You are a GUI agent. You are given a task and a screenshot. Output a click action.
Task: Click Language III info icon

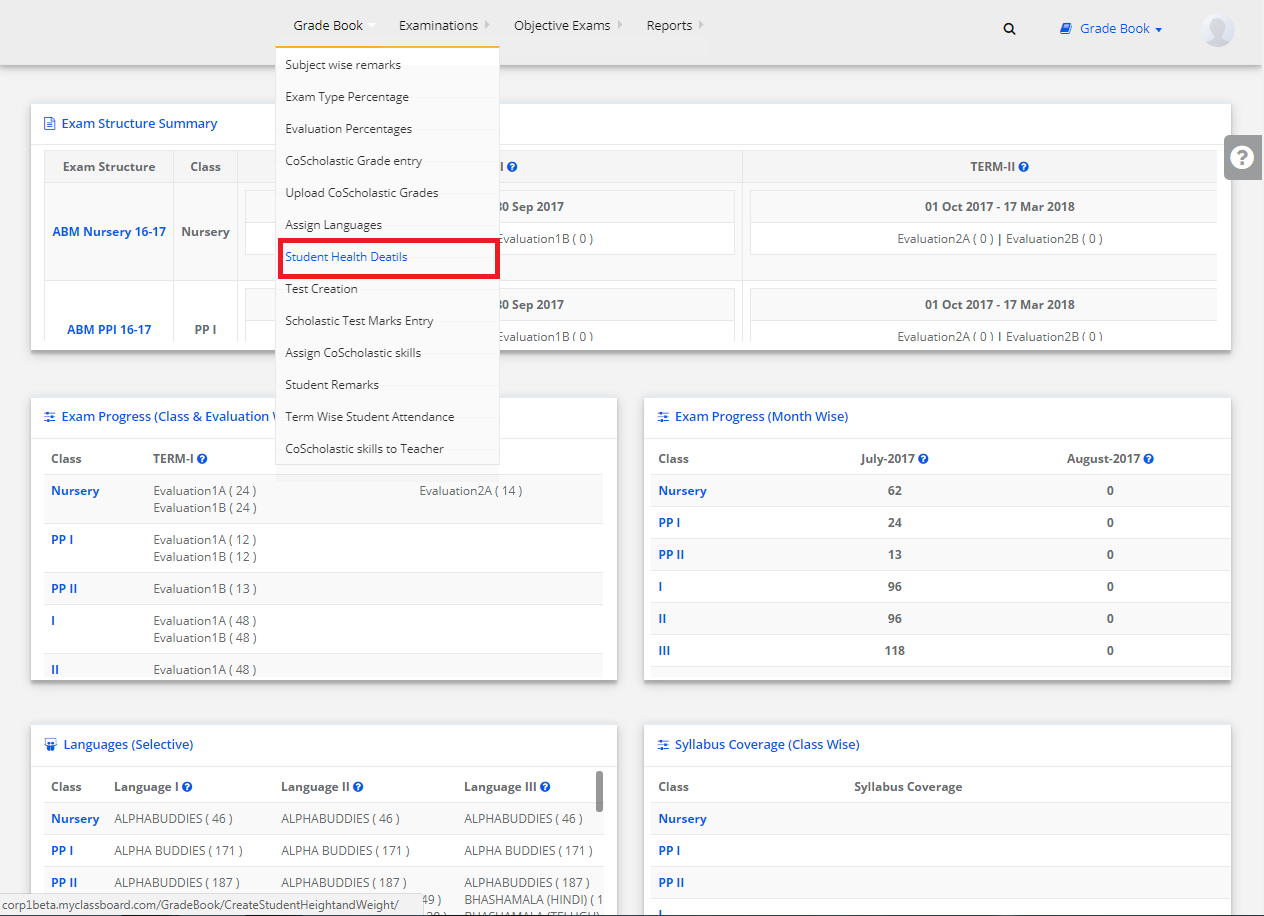[x=545, y=787]
